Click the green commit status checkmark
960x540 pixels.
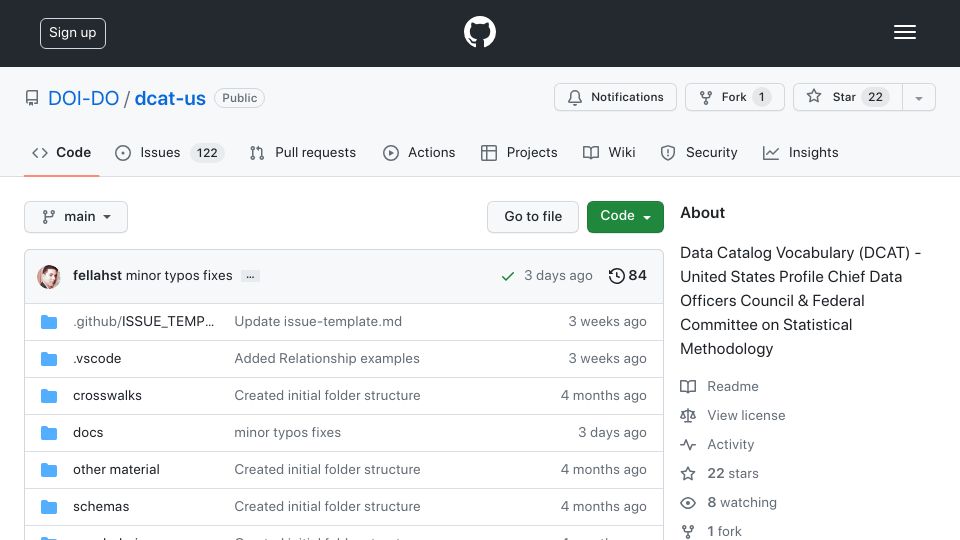[508, 276]
